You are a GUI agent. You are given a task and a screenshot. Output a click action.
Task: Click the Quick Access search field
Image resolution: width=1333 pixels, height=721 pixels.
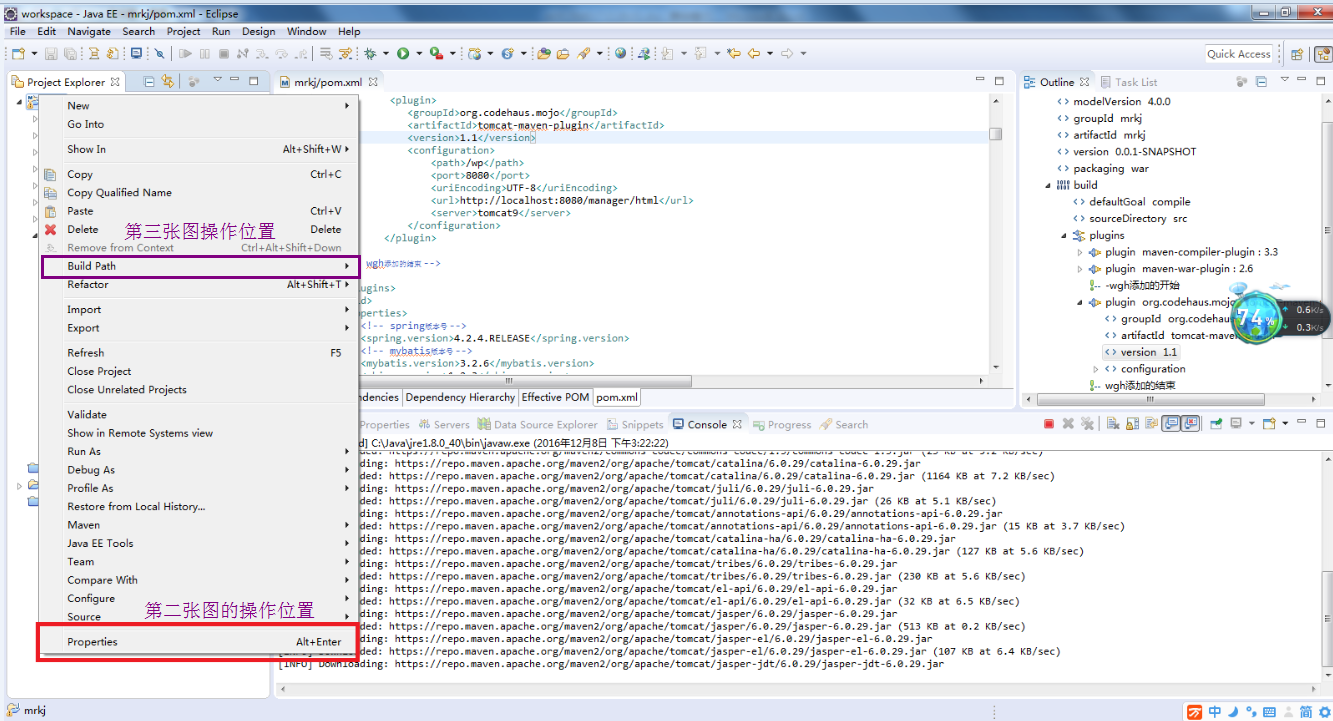(x=1238, y=54)
